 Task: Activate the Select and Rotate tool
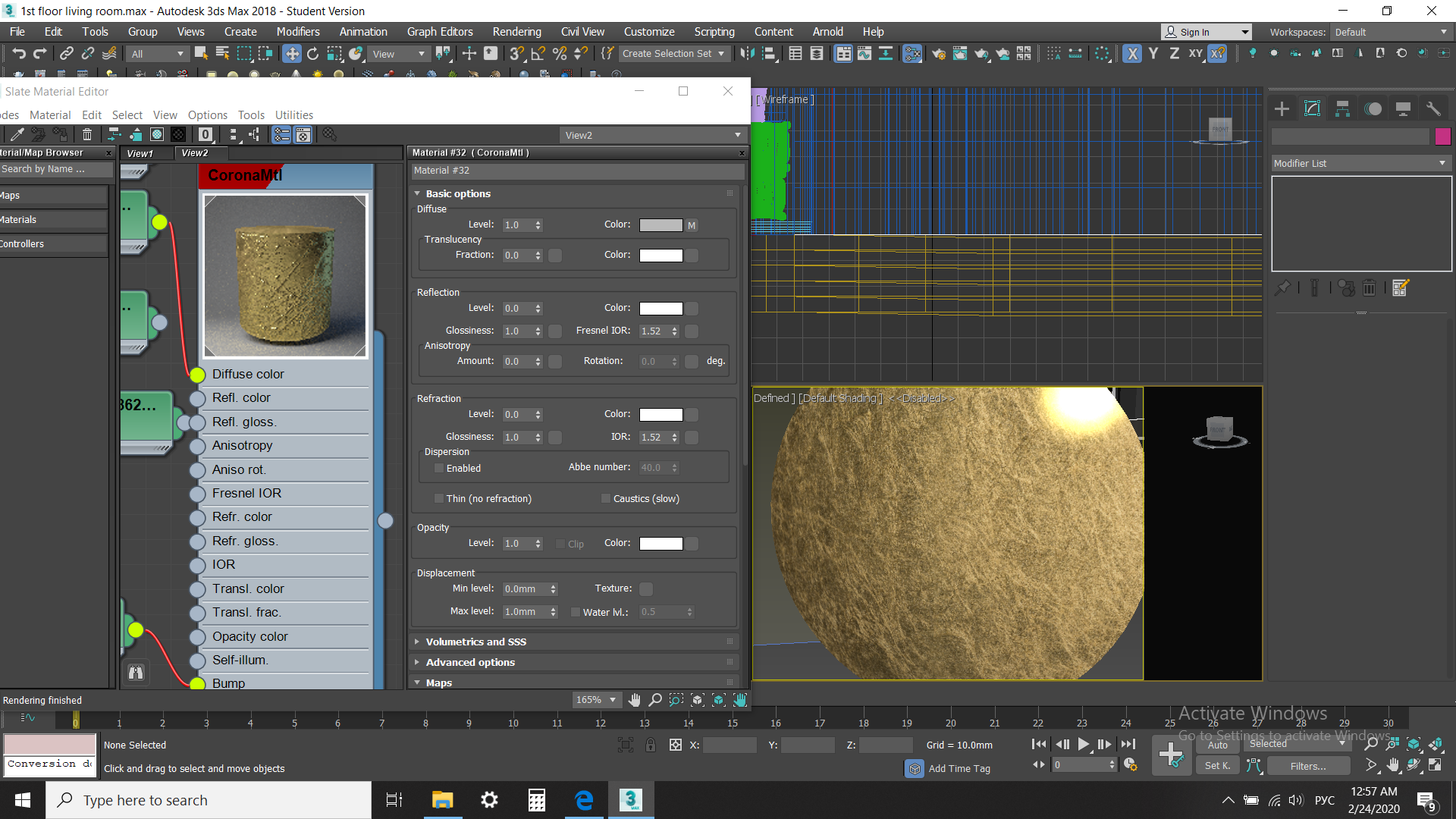tap(312, 53)
